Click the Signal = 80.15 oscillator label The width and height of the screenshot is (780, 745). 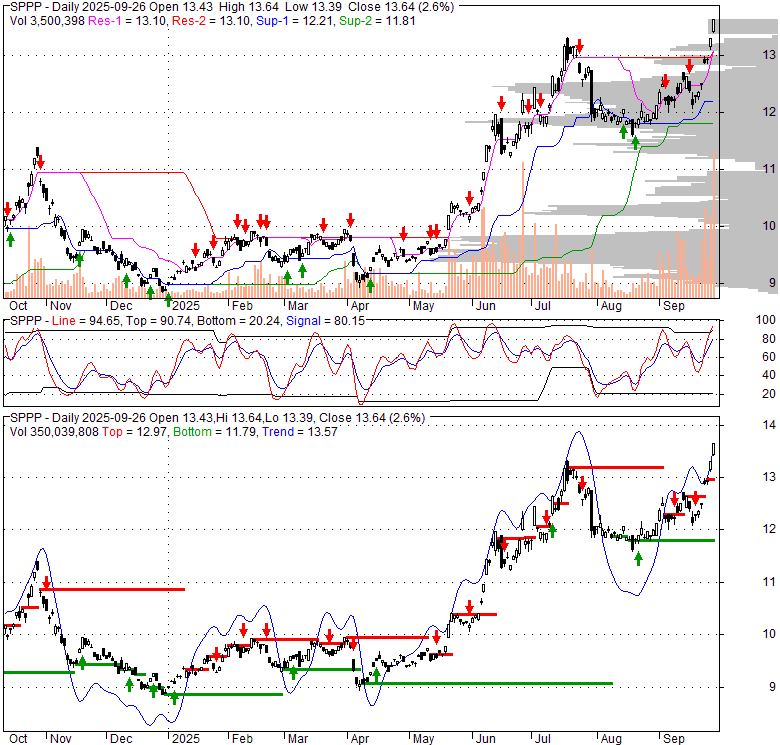pos(325,321)
